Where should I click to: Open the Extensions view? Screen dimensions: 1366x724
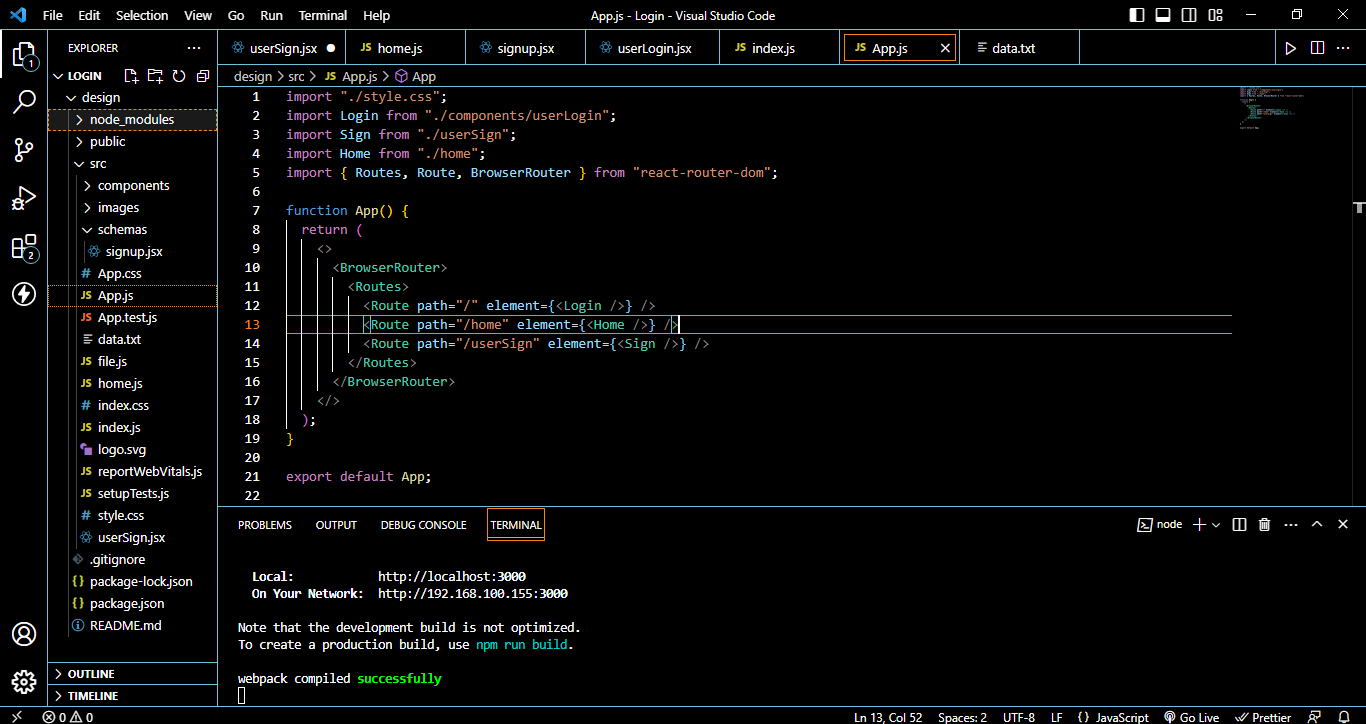pos(24,247)
